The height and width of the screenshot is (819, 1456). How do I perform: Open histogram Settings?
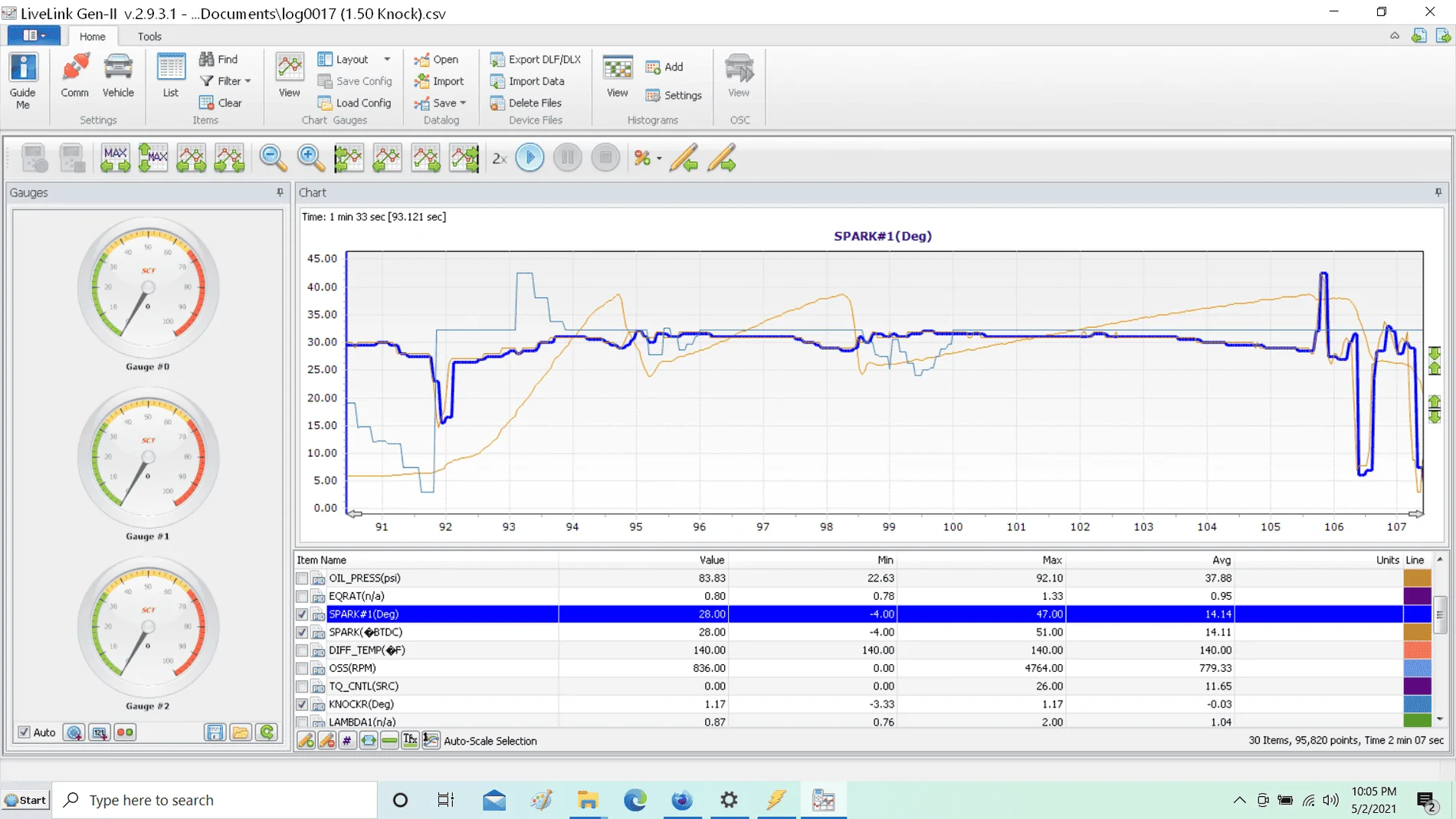pos(674,95)
